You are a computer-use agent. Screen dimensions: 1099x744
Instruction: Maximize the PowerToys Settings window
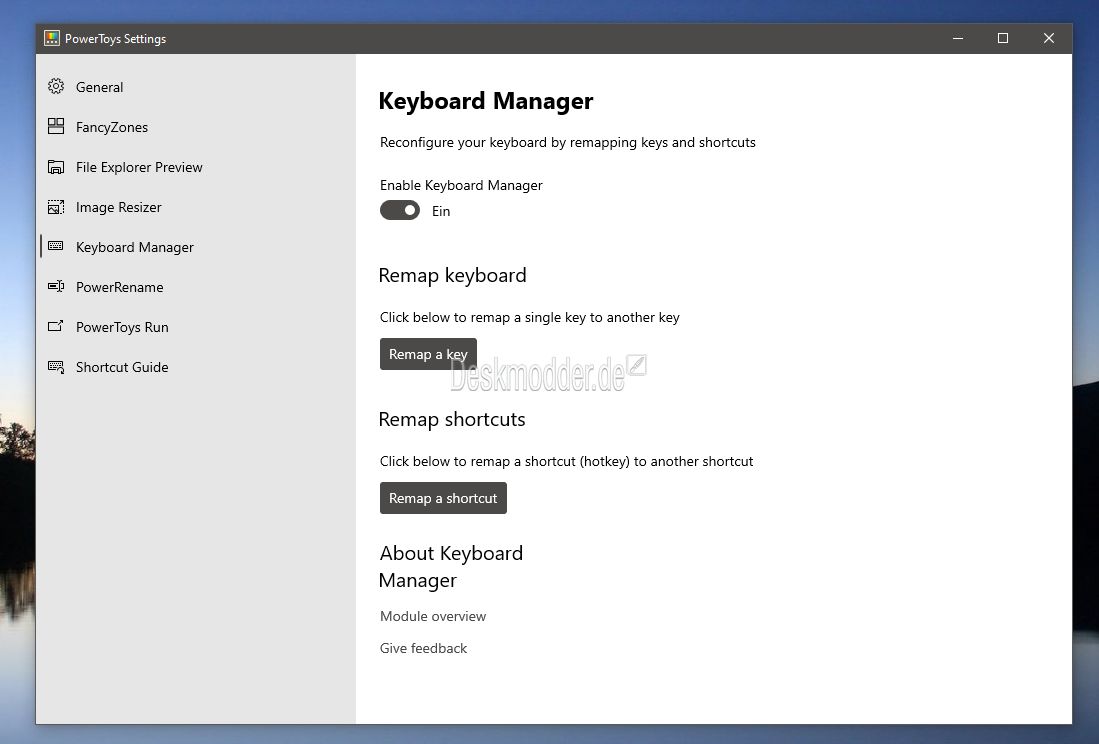point(1003,39)
